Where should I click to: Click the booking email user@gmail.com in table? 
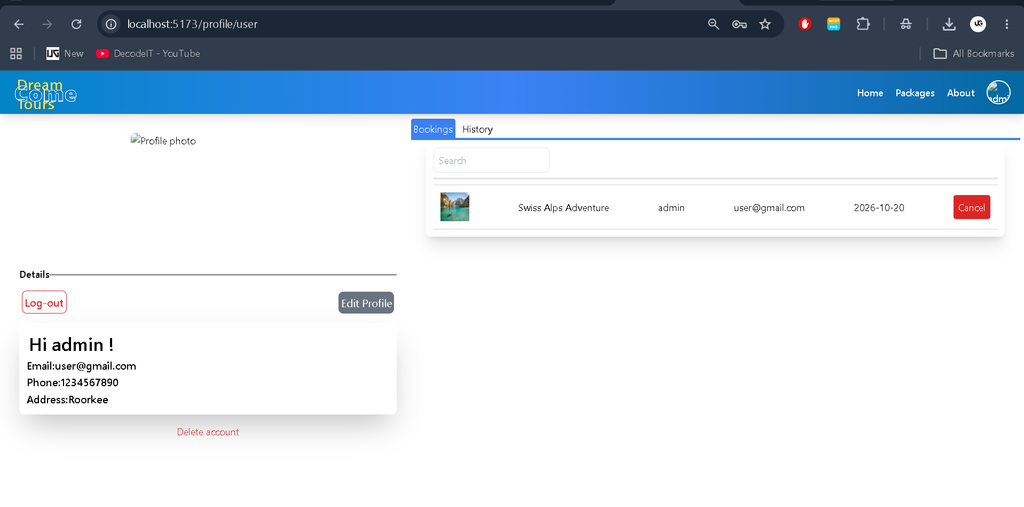tap(769, 208)
